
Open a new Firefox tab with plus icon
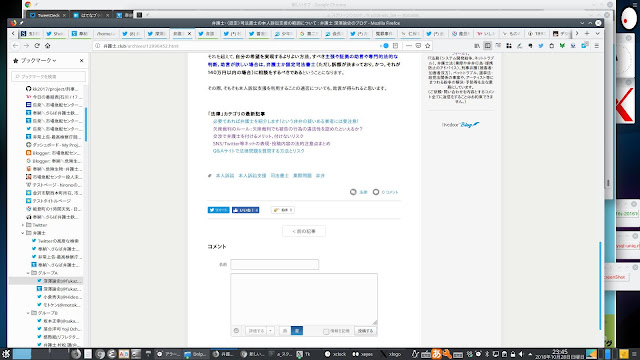[x=587, y=33]
